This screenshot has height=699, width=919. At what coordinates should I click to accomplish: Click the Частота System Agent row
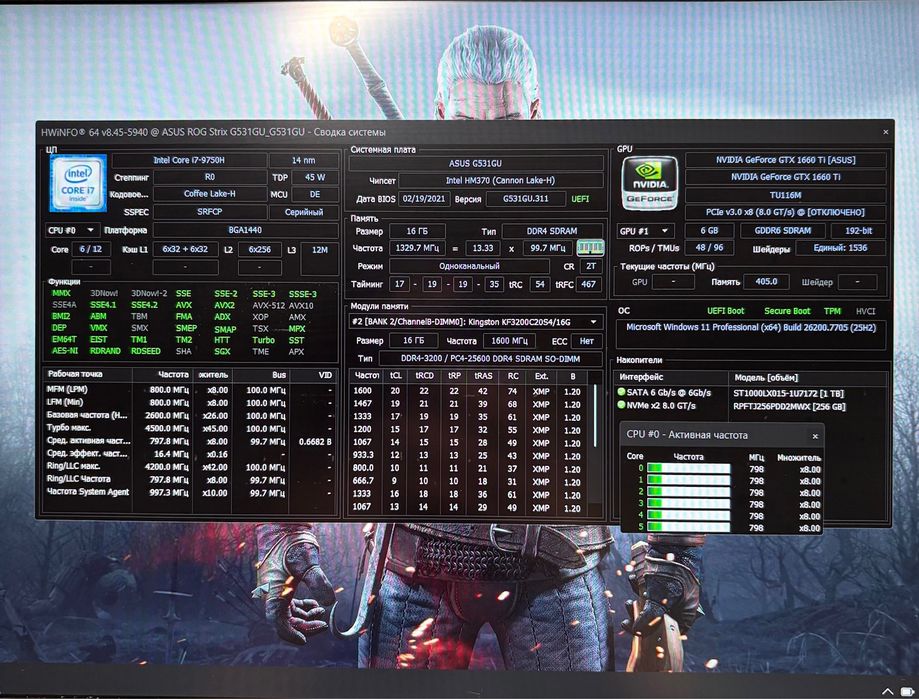[x=189, y=492]
